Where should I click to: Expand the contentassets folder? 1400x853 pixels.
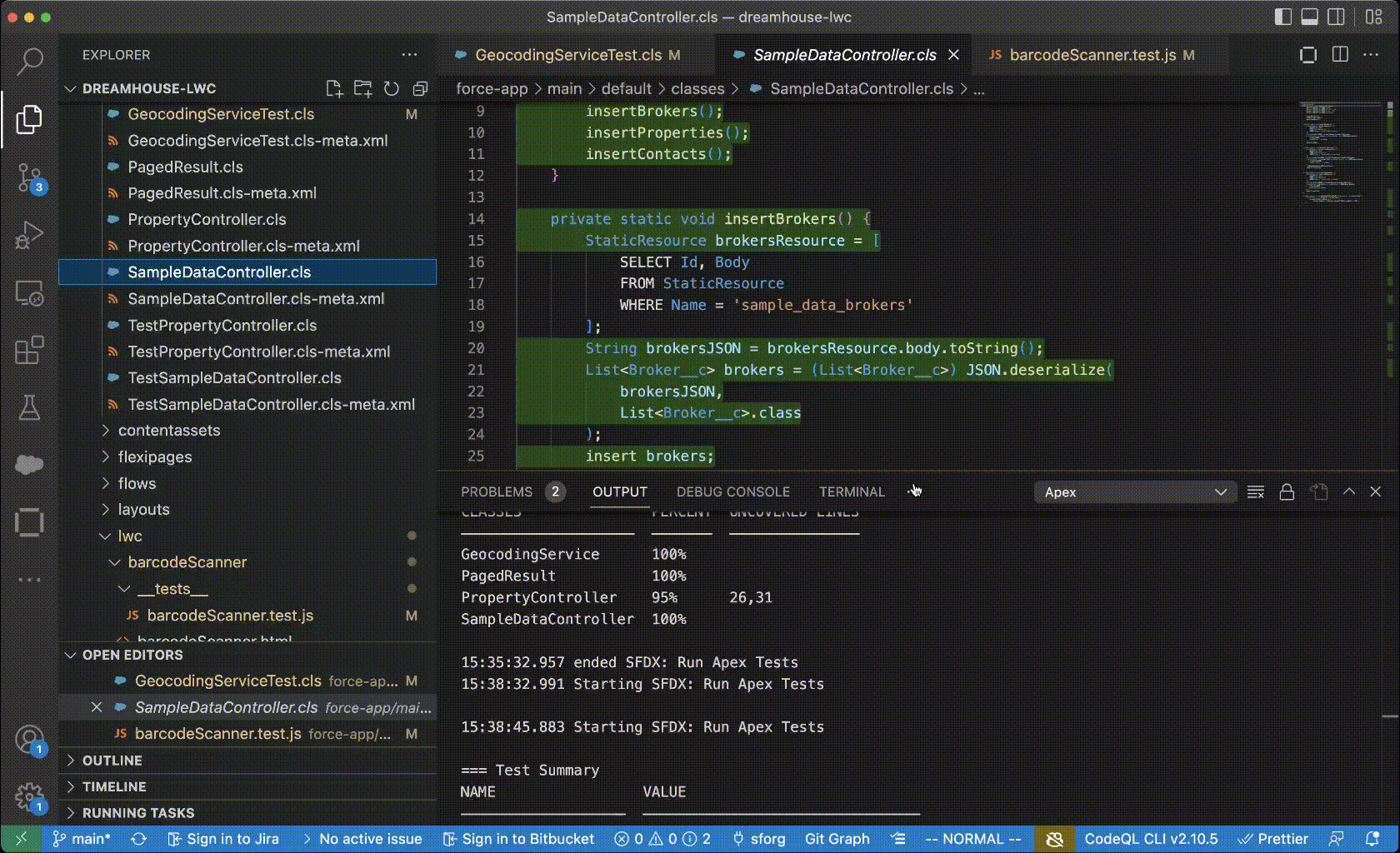pyautogui.click(x=169, y=431)
